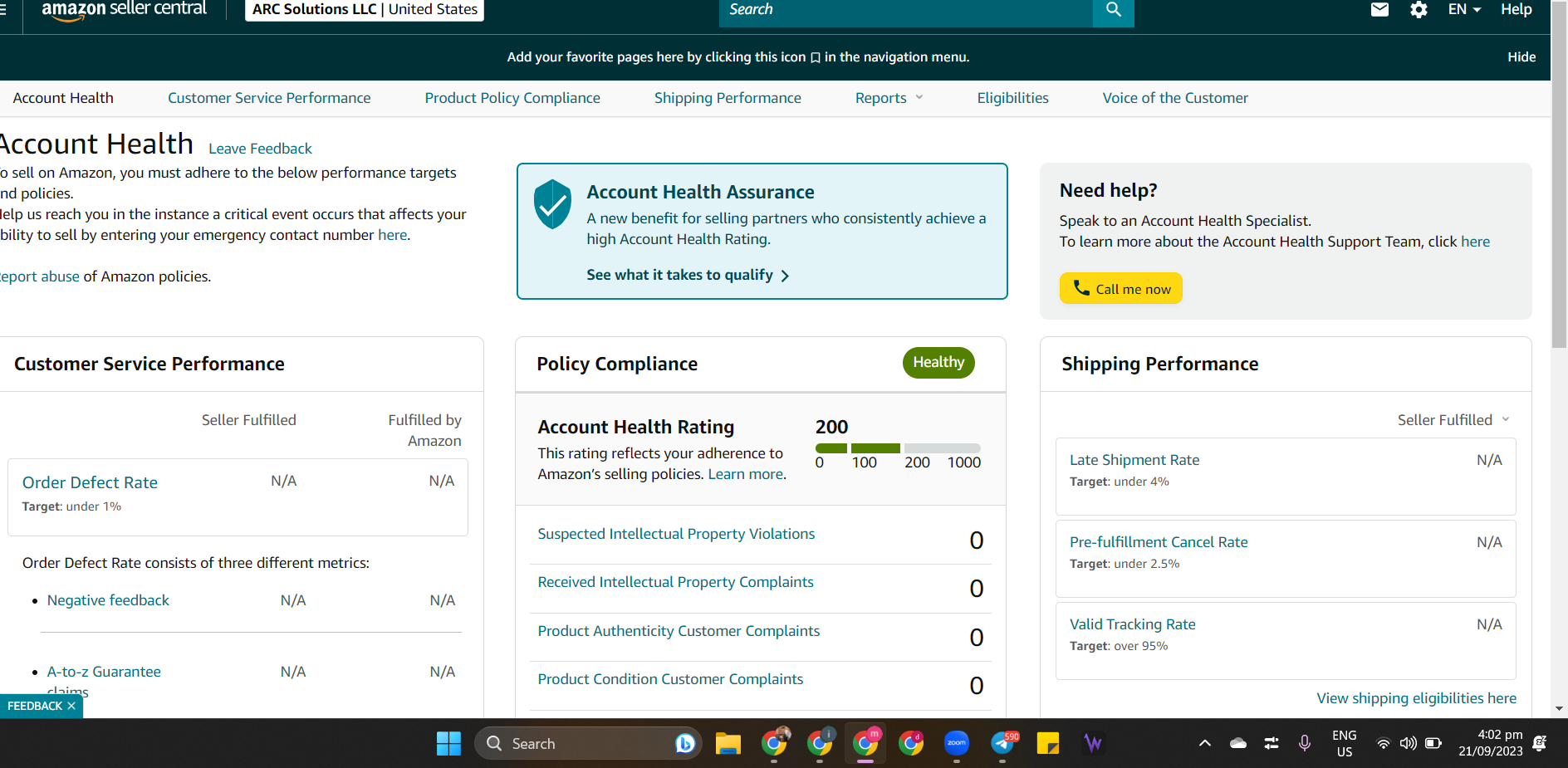
Task: Open the EN language dropdown
Action: (x=1464, y=10)
